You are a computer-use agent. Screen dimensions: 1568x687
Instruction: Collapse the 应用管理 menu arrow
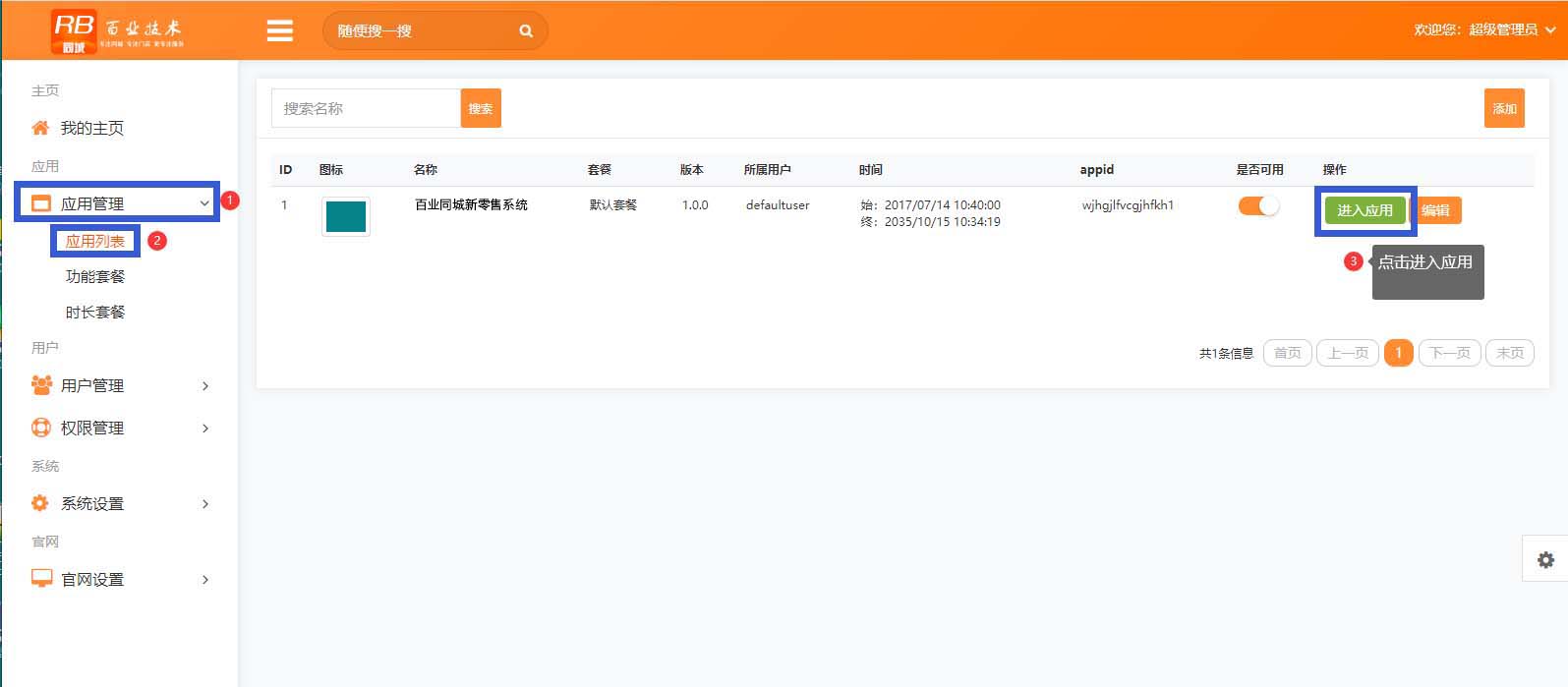coord(204,203)
